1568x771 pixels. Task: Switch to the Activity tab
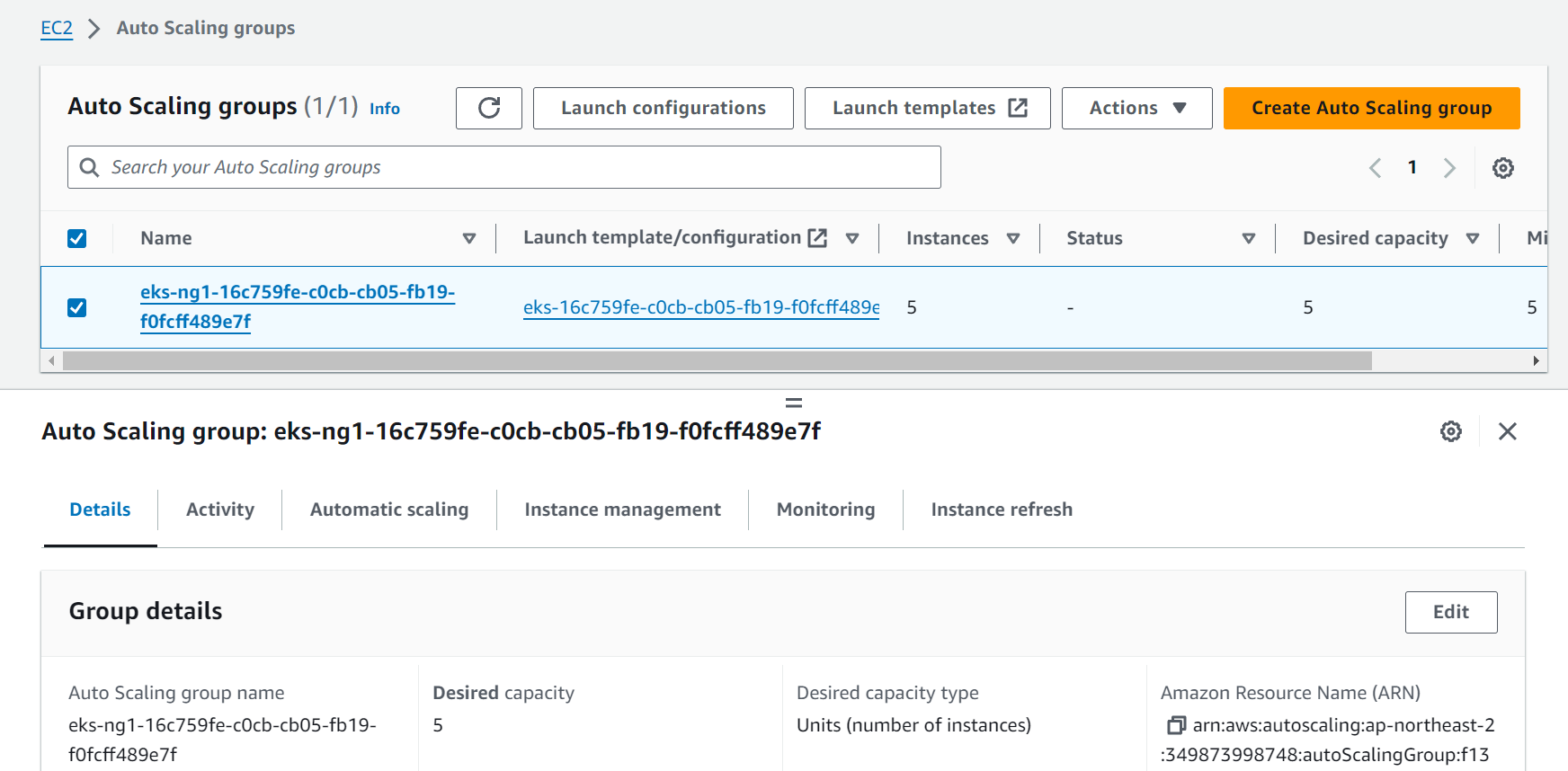click(x=220, y=510)
